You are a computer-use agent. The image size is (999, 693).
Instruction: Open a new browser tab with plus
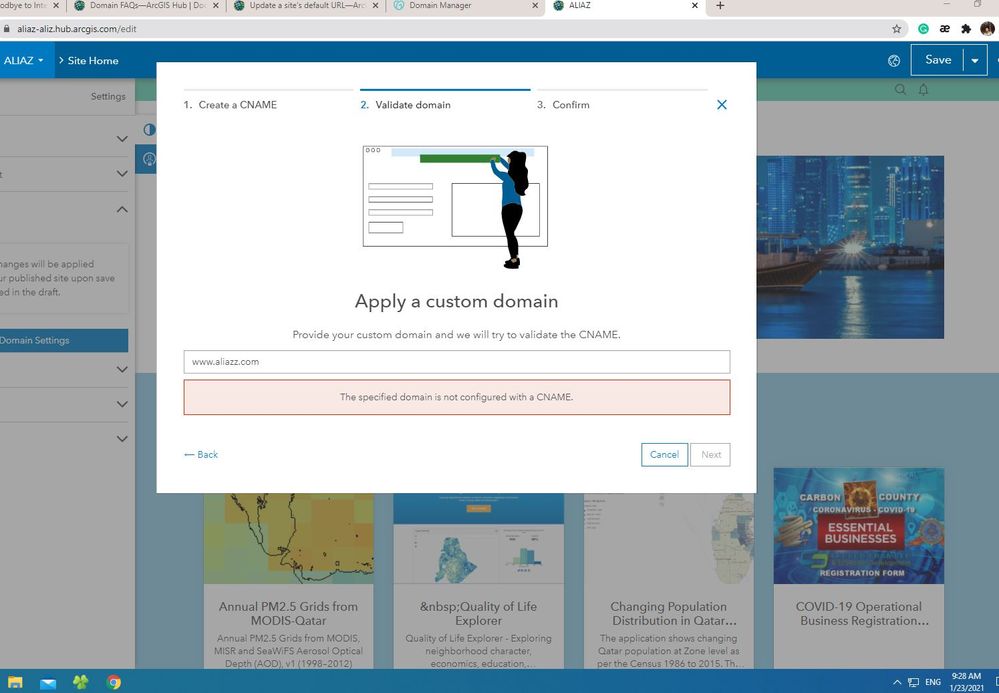click(x=720, y=6)
